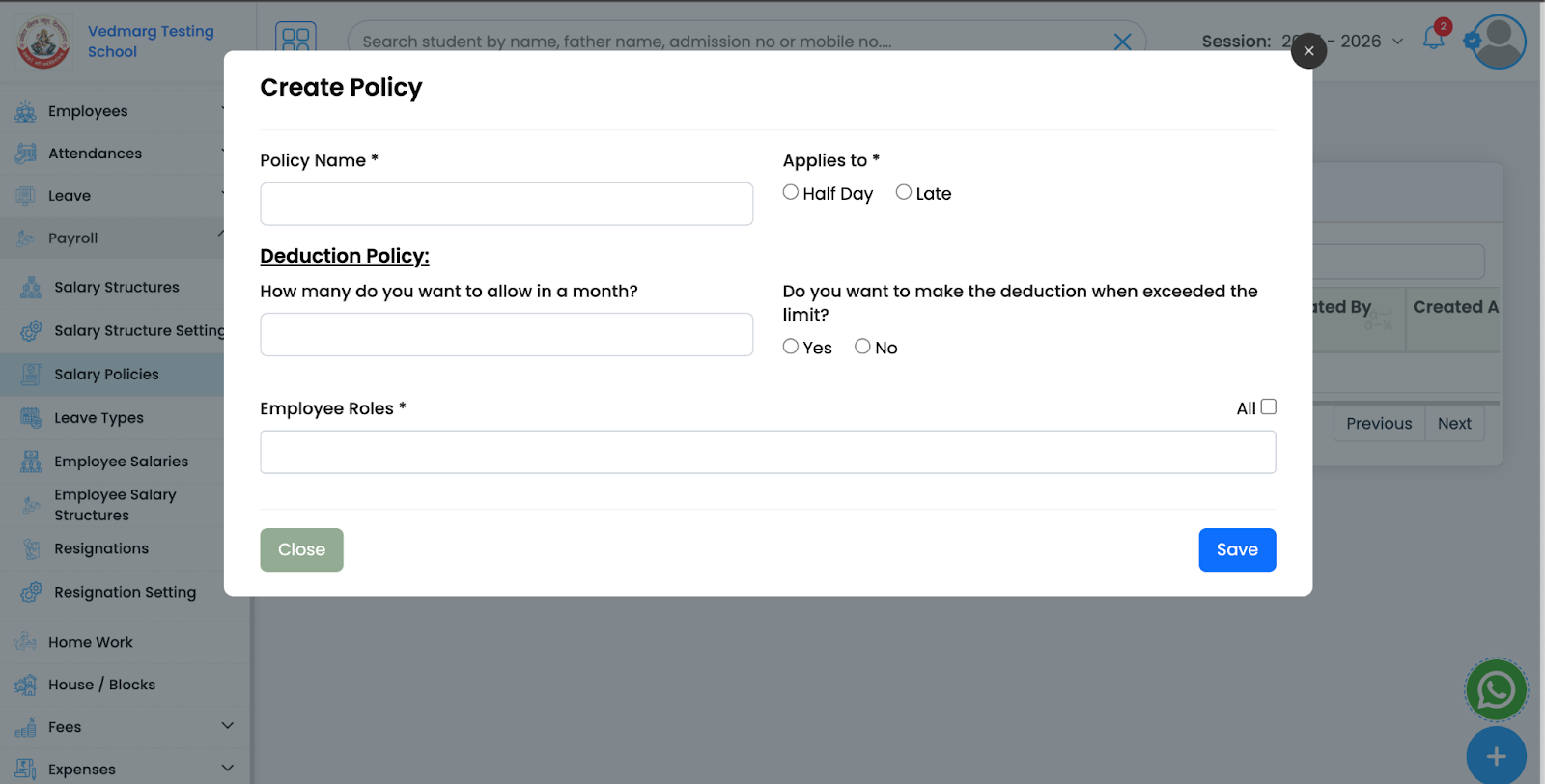Click the House / Blocks icon
Screen dimensions: 1545x784
click(25, 685)
